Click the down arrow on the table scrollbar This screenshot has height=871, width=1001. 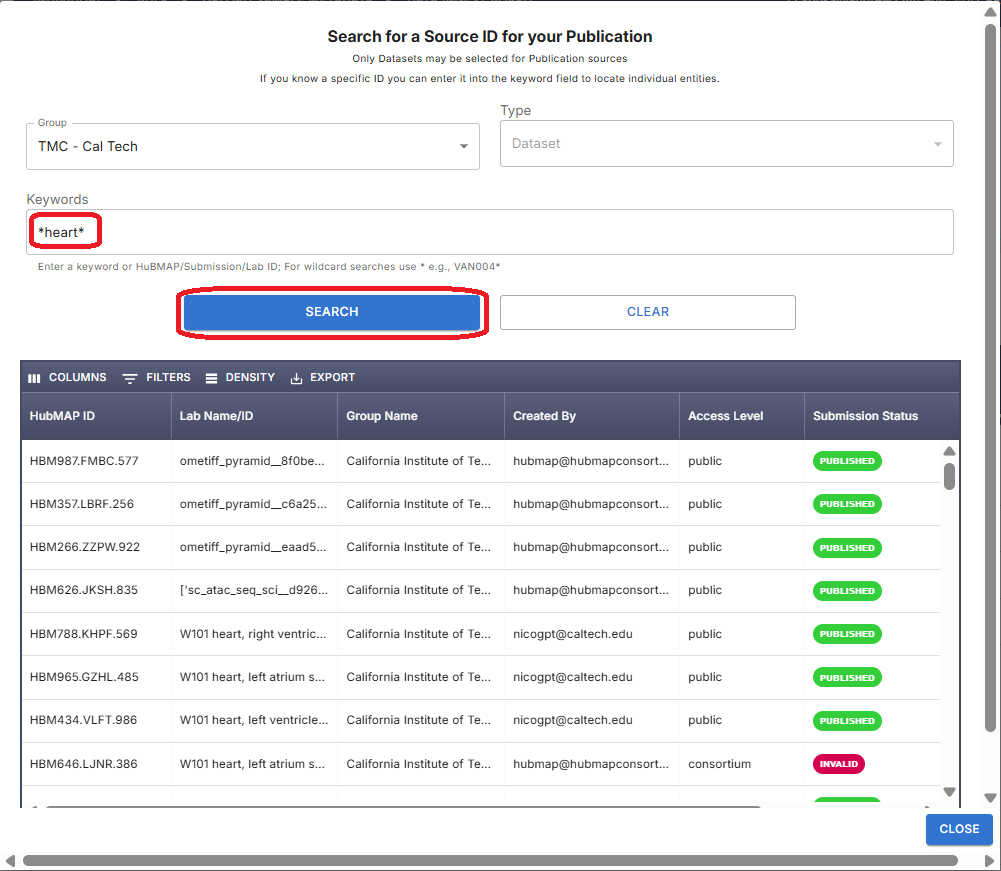point(948,792)
